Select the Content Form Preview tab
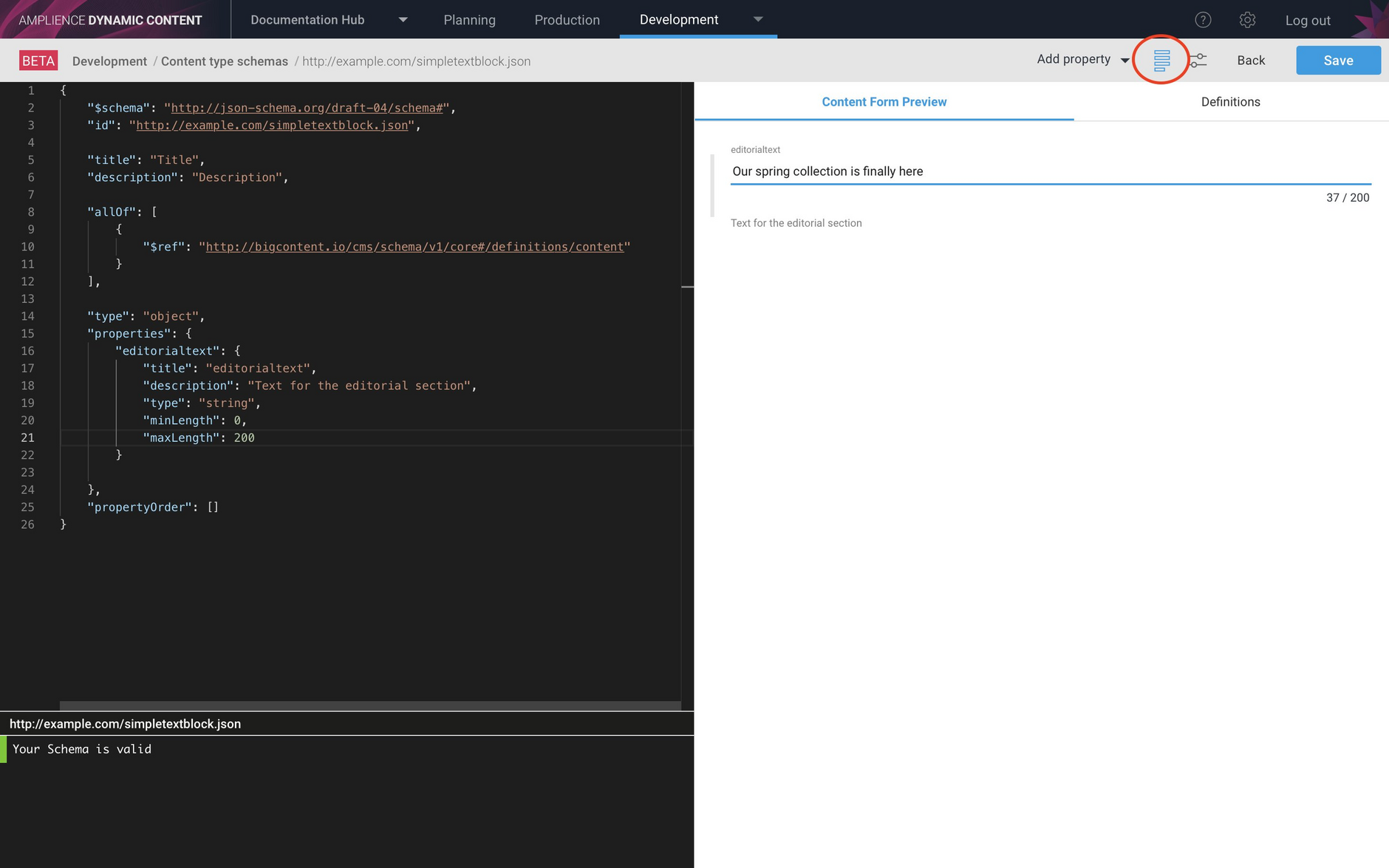This screenshot has width=1389, height=868. [x=884, y=102]
